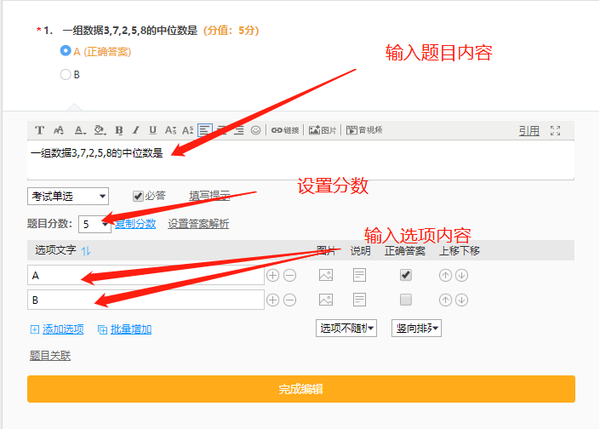
Task: Open the 题目分数 score dropdown
Action: pos(95,224)
